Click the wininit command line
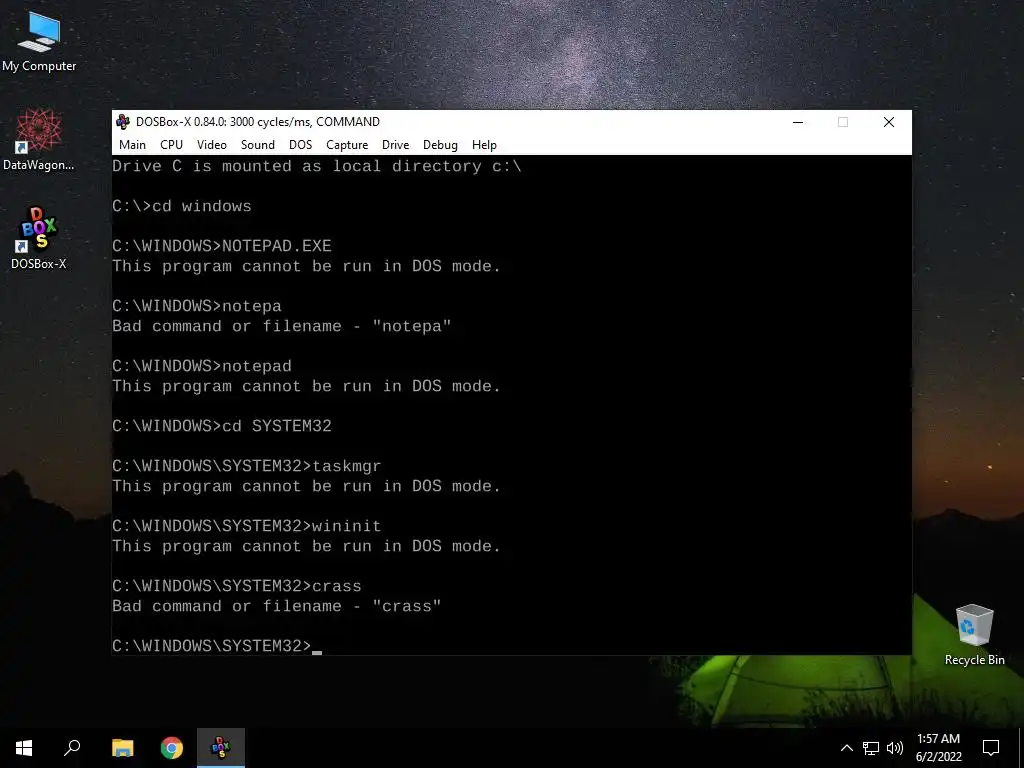The height and width of the screenshot is (768, 1024). [247, 526]
